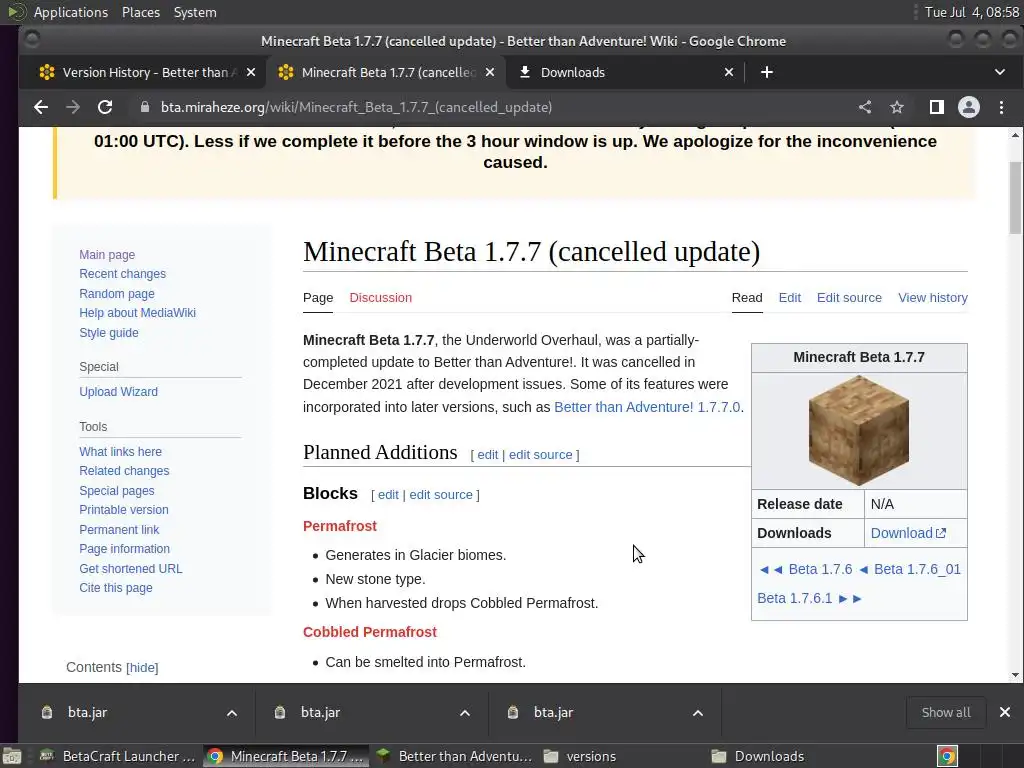Click the padlock site info icon

(145, 107)
